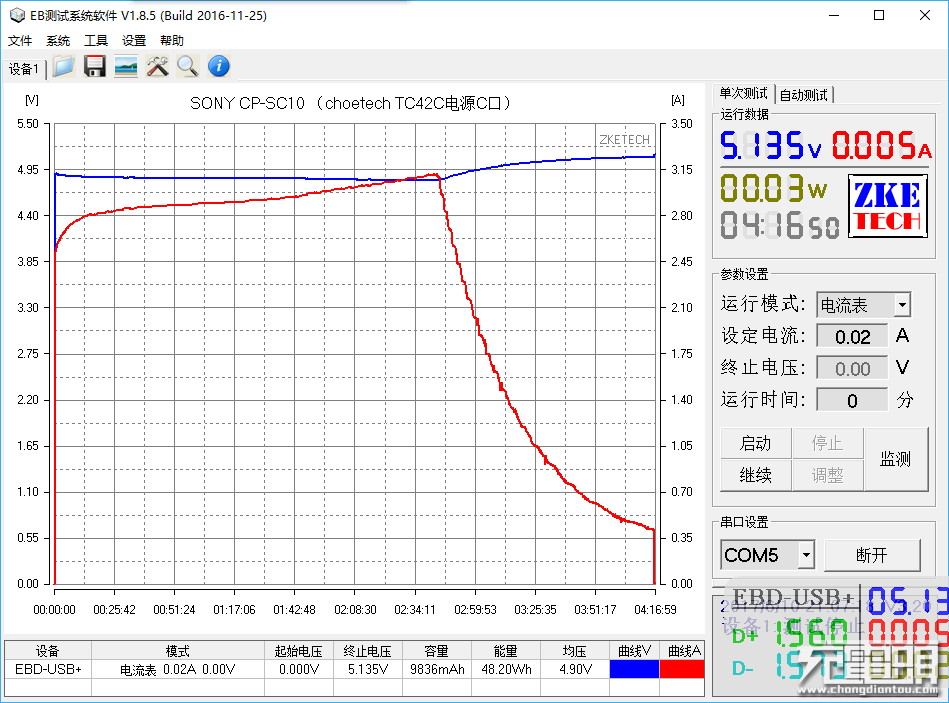Click the blue voltage readout in 运行数据
The image size is (949, 703).
pos(770,145)
